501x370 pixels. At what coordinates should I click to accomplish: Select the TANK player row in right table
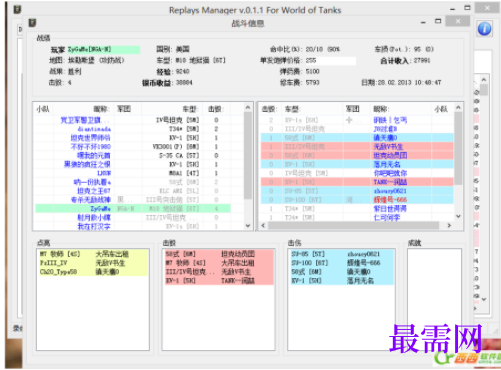pos(357,182)
